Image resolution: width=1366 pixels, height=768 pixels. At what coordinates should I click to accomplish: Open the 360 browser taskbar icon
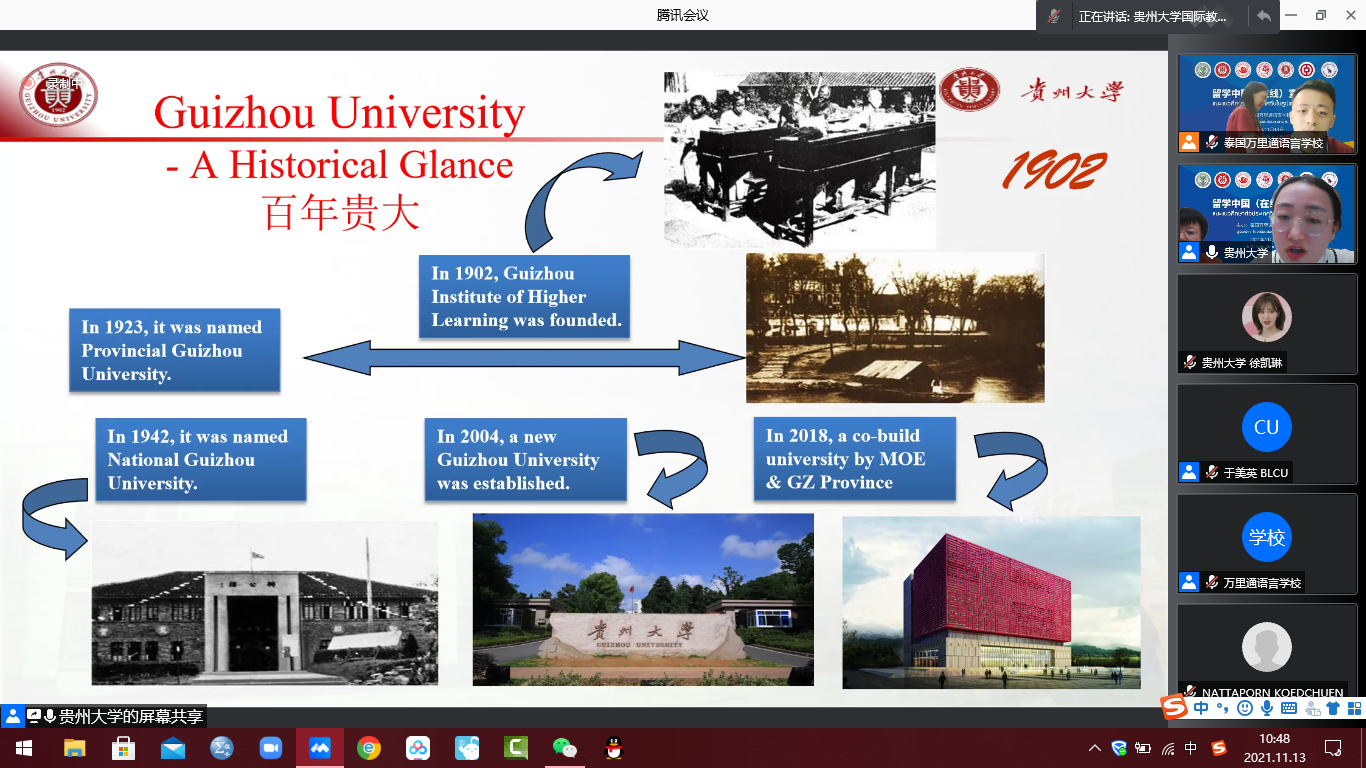(x=369, y=748)
